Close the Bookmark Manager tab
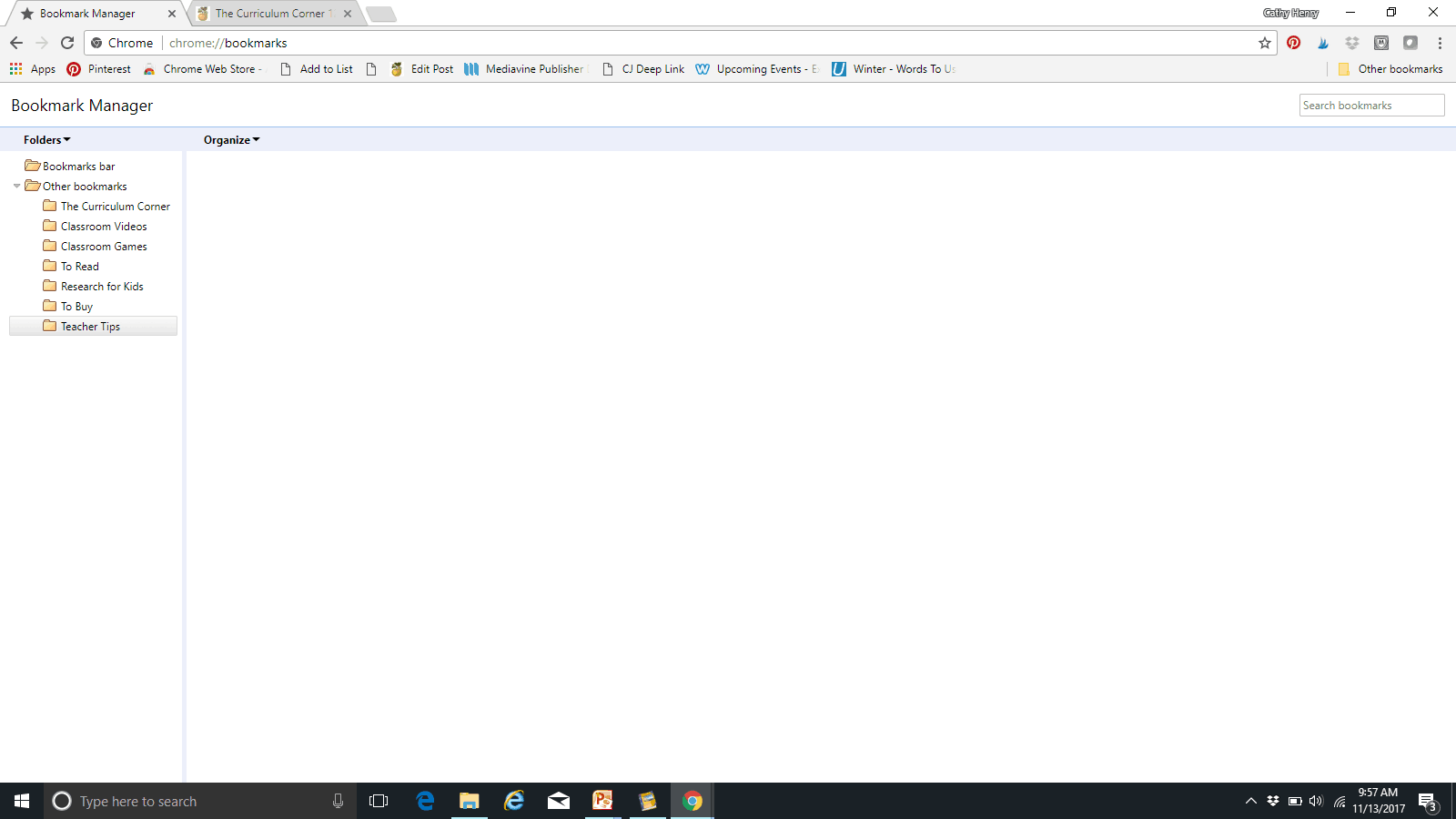 172,14
